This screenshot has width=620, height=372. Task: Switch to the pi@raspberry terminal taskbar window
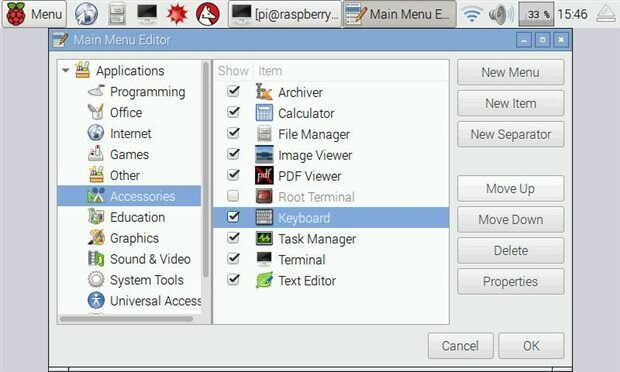(x=285, y=14)
